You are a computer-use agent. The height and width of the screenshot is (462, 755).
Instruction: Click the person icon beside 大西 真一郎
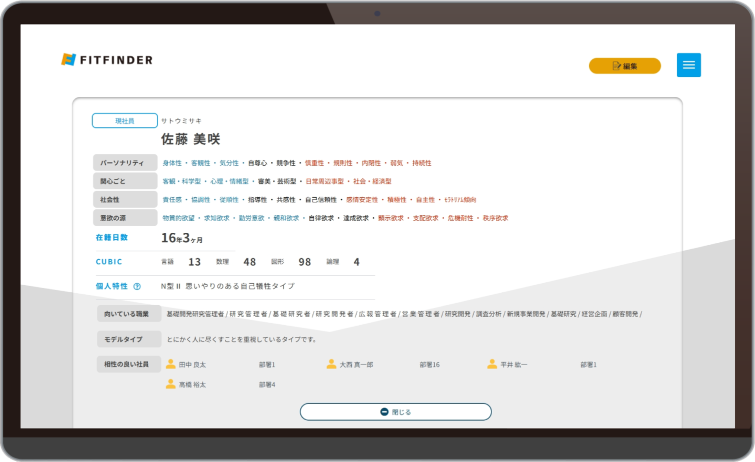pos(331,364)
